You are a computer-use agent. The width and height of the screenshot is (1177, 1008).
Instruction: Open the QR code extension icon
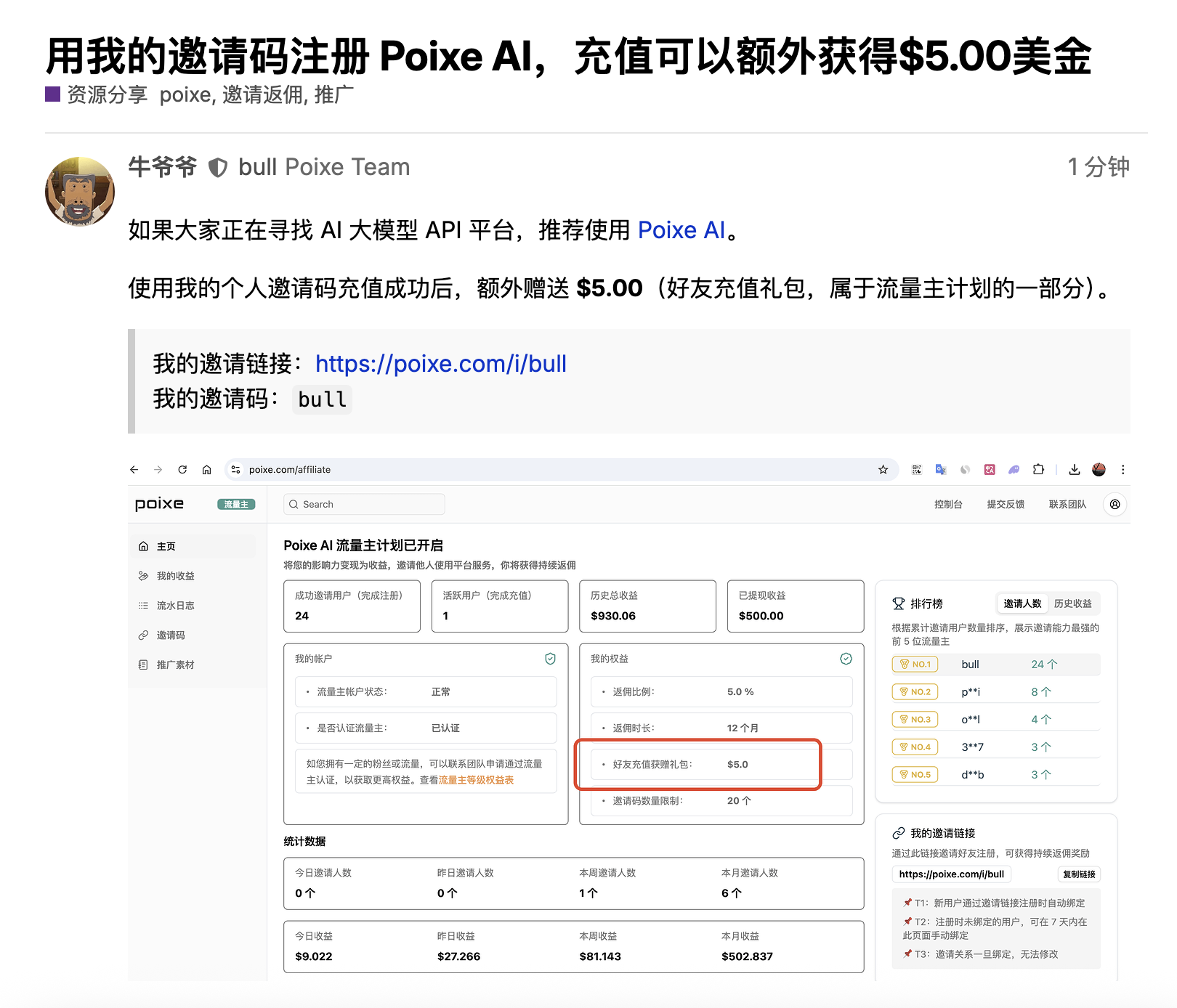[917, 470]
